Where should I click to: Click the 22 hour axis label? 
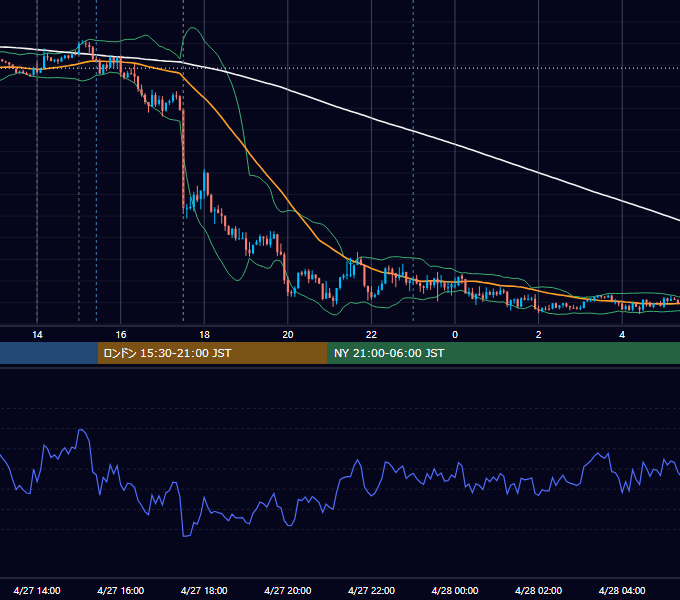tap(371, 335)
